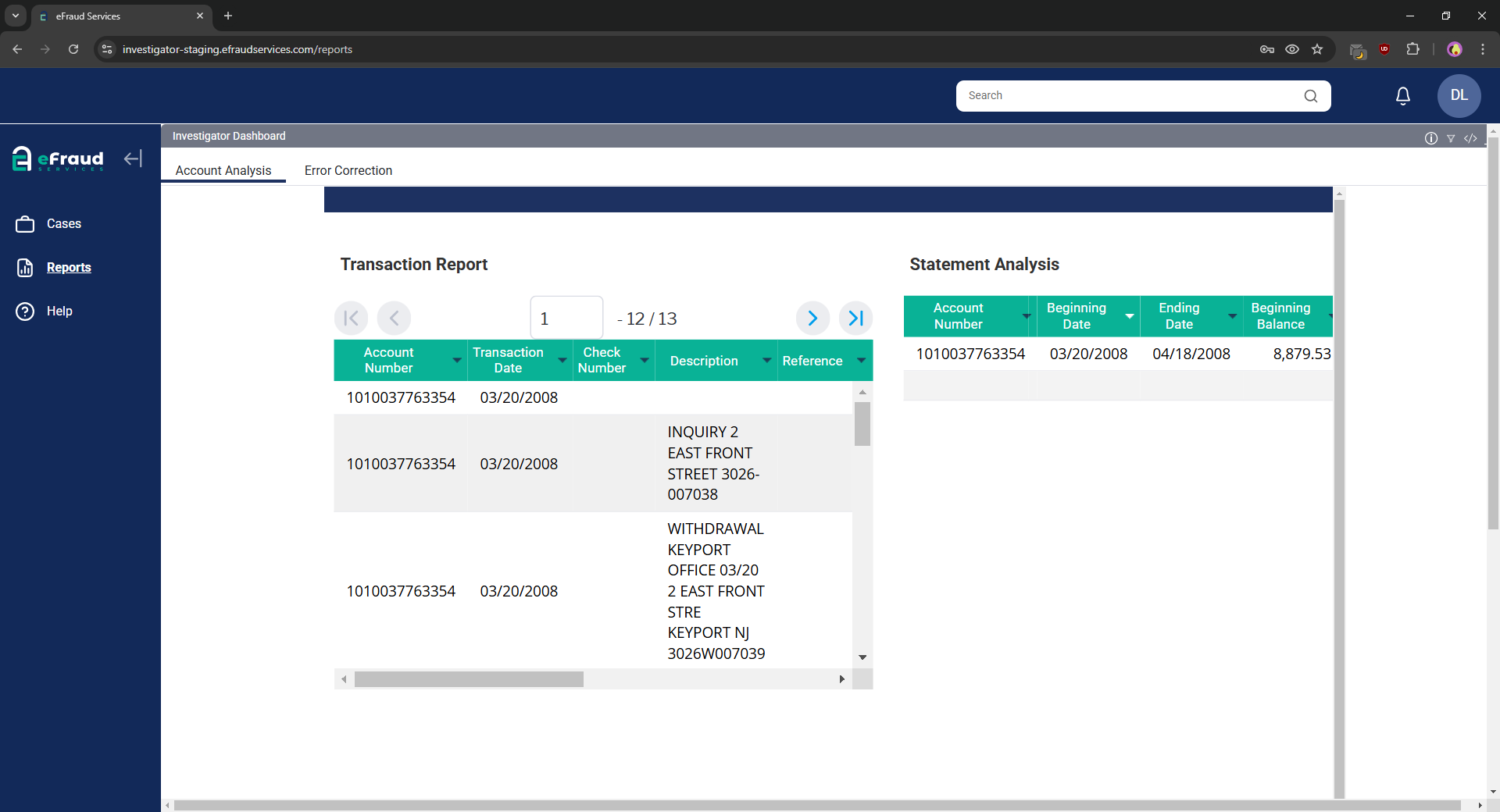The height and width of the screenshot is (812, 1500).
Task: Click the WITHDRAWAL KEYPORT OFFICE description cell
Action: tap(716, 591)
